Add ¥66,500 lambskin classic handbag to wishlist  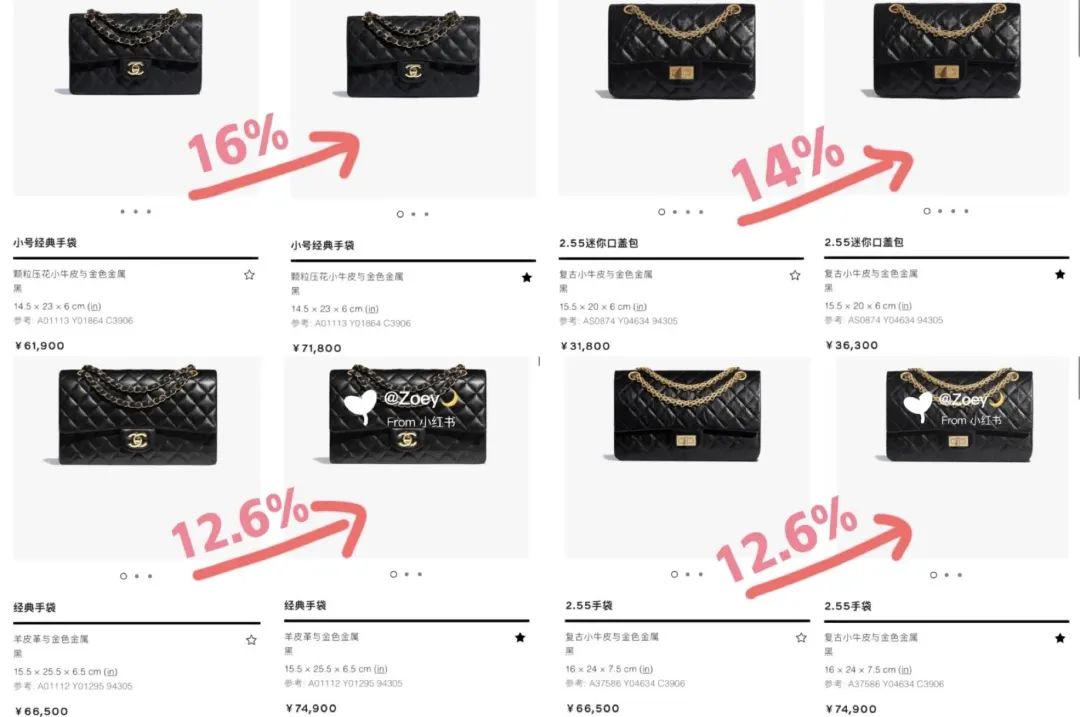coord(251,640)
